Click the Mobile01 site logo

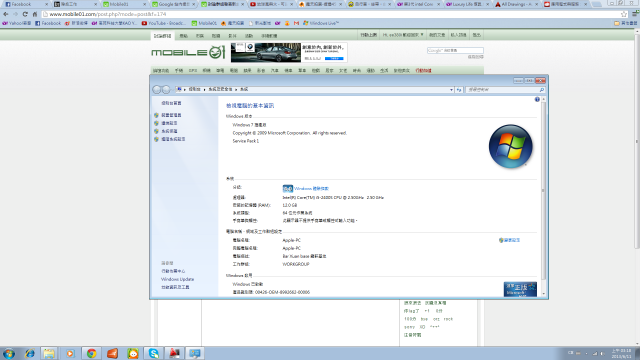click(188, 52)
